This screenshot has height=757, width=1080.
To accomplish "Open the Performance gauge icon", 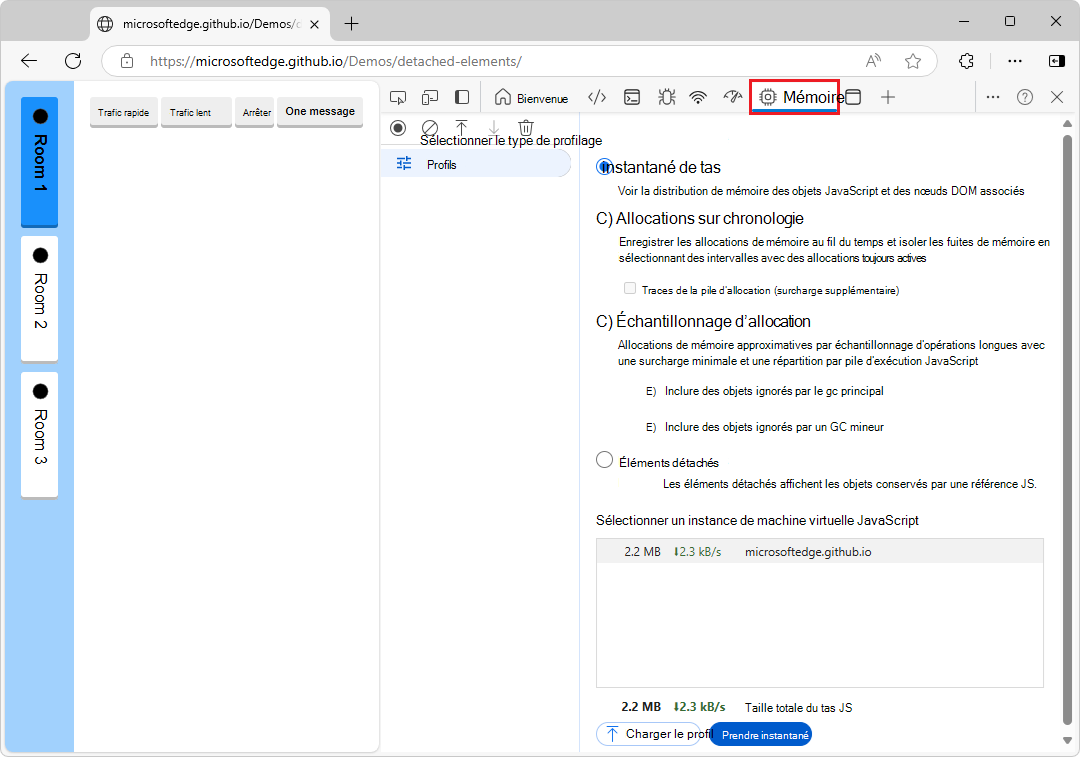I will (732, 97).
